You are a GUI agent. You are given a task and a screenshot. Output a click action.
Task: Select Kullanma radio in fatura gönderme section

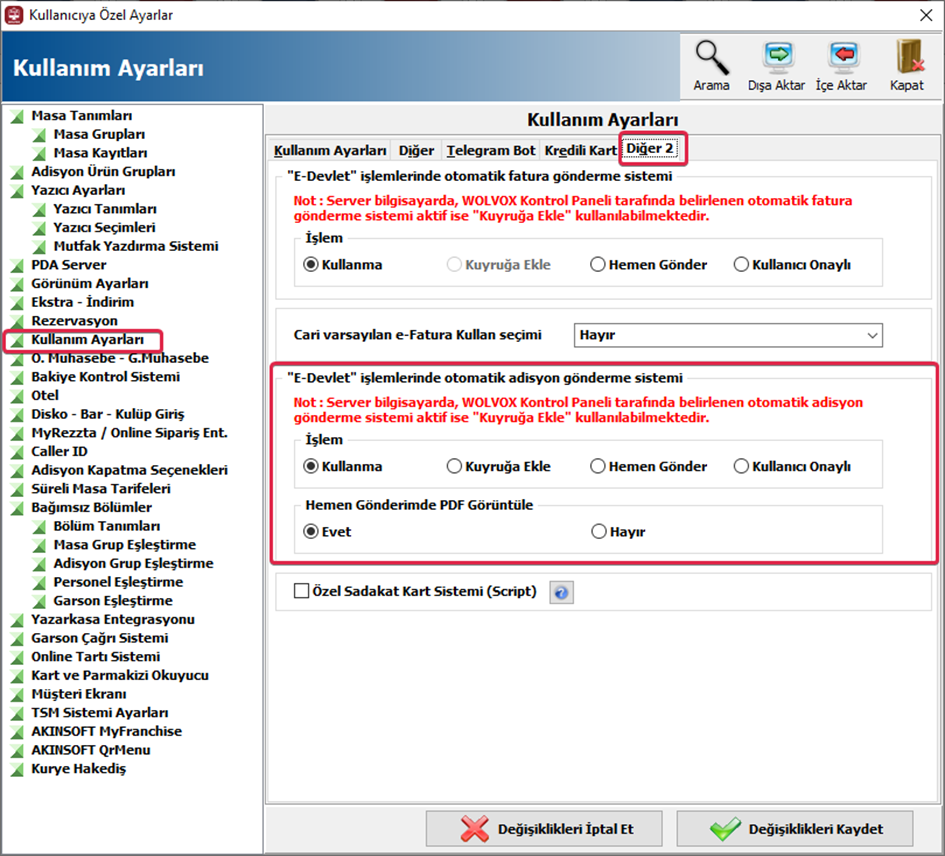[311, 265]
